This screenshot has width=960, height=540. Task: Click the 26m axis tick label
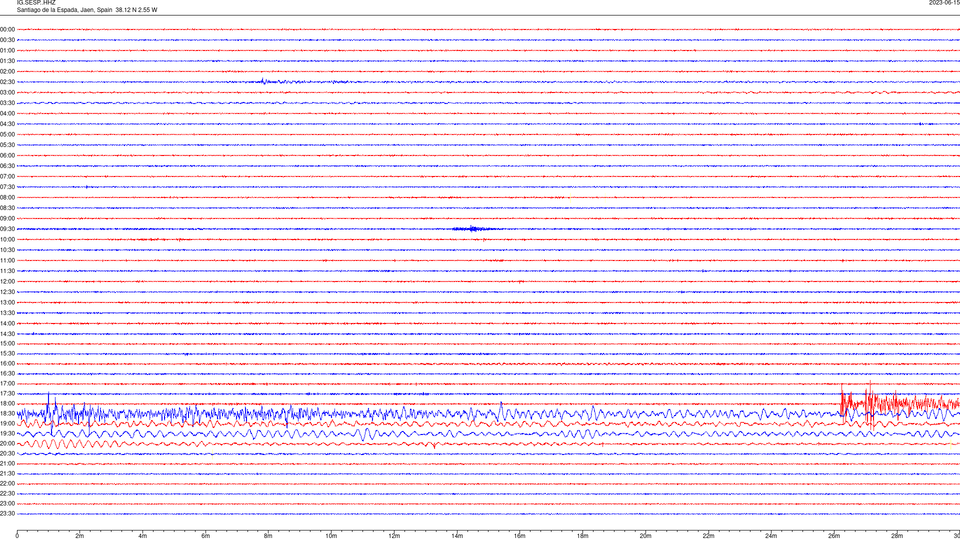834,536
